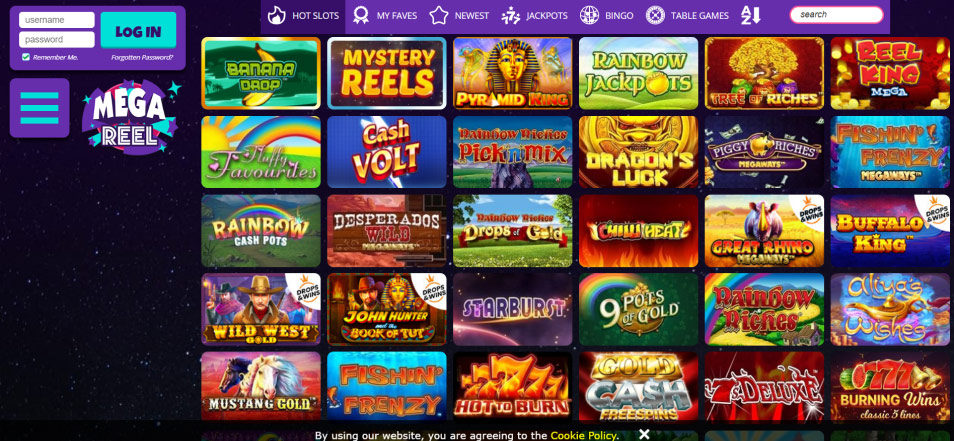Click the Mega Reel logo

131,117
